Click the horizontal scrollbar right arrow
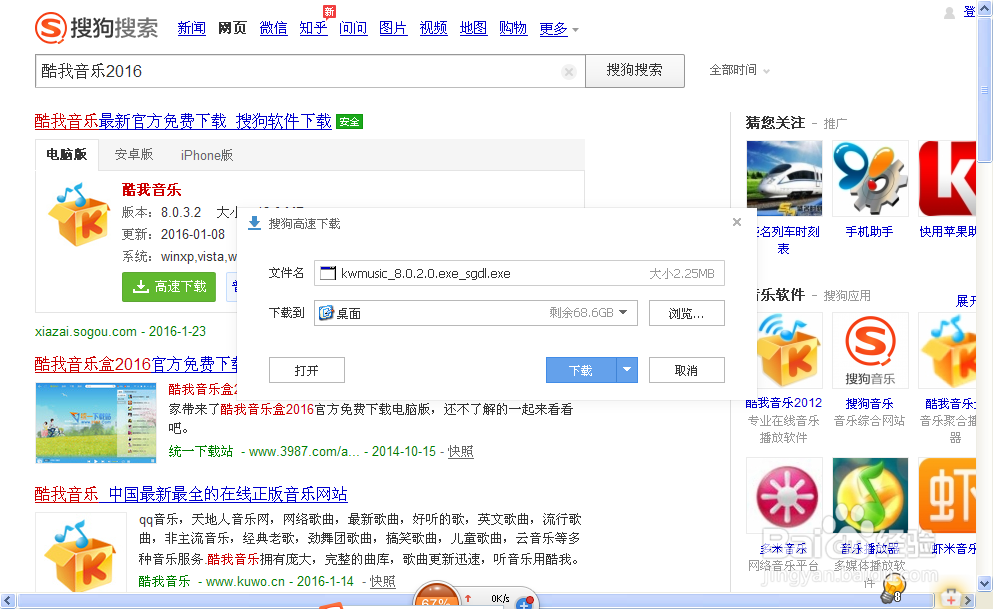 (968, 600)
